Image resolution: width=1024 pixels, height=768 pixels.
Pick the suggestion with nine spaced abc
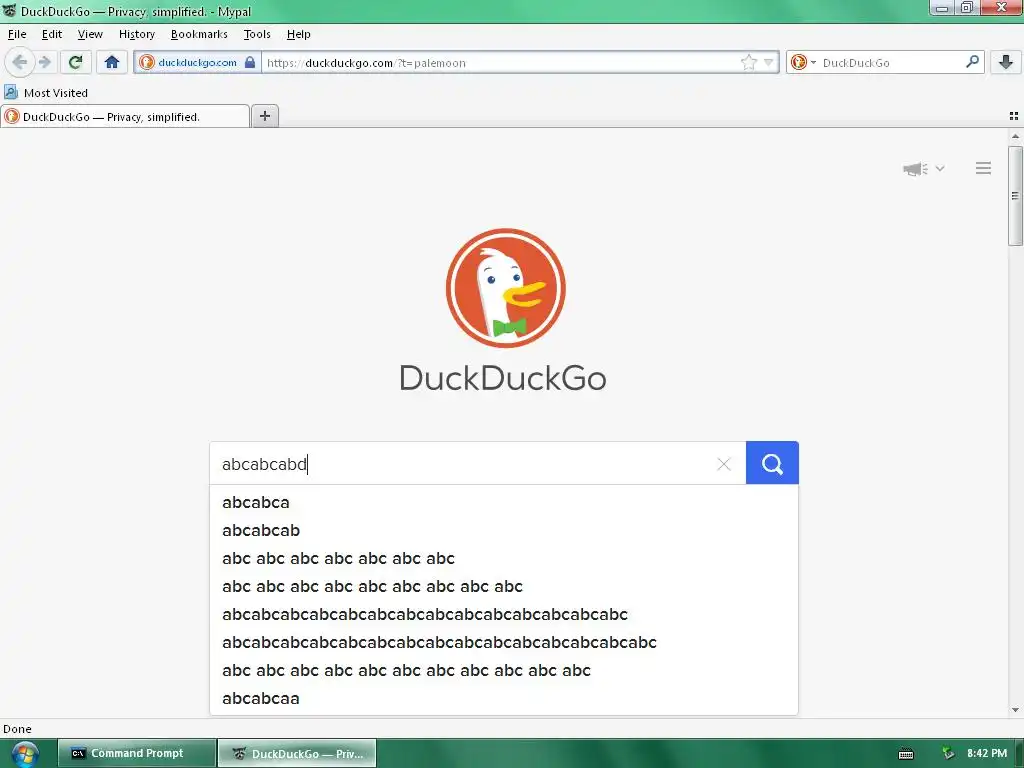pos(504,586)
